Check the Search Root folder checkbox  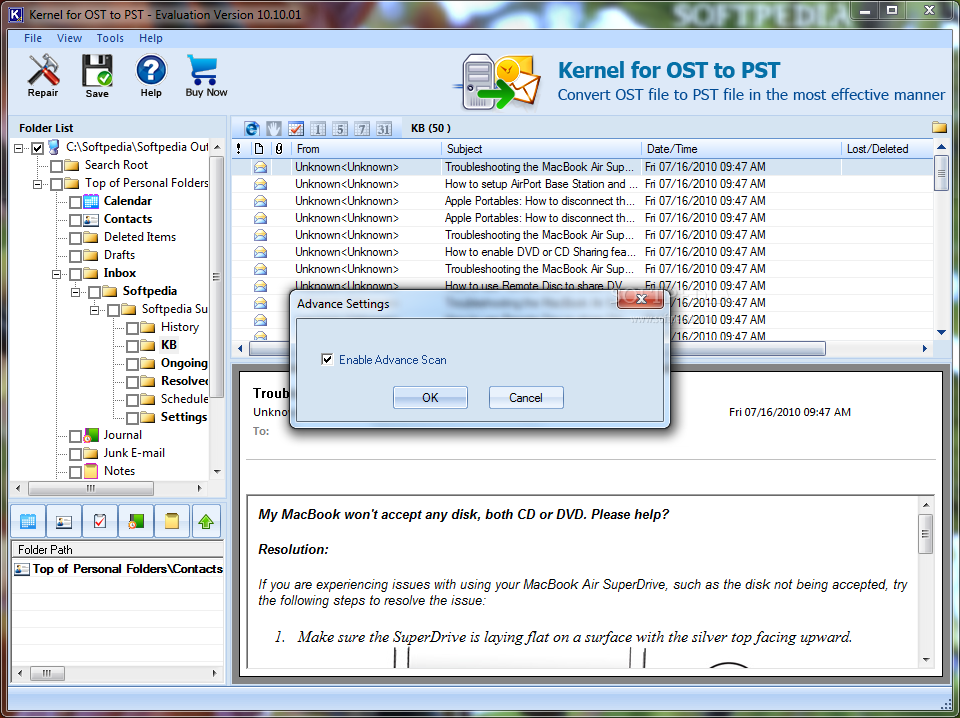point(56,166)
